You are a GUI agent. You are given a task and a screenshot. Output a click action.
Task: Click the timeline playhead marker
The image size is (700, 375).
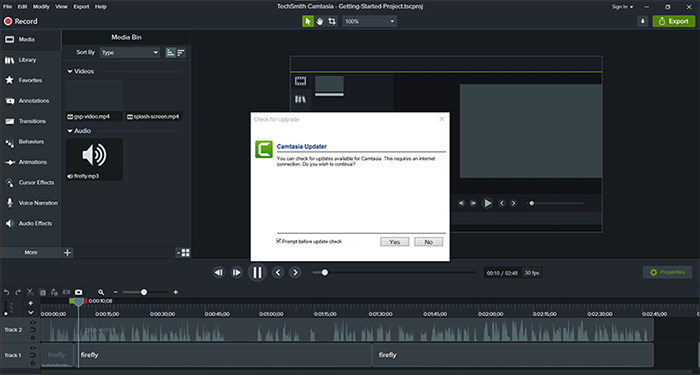78,302
